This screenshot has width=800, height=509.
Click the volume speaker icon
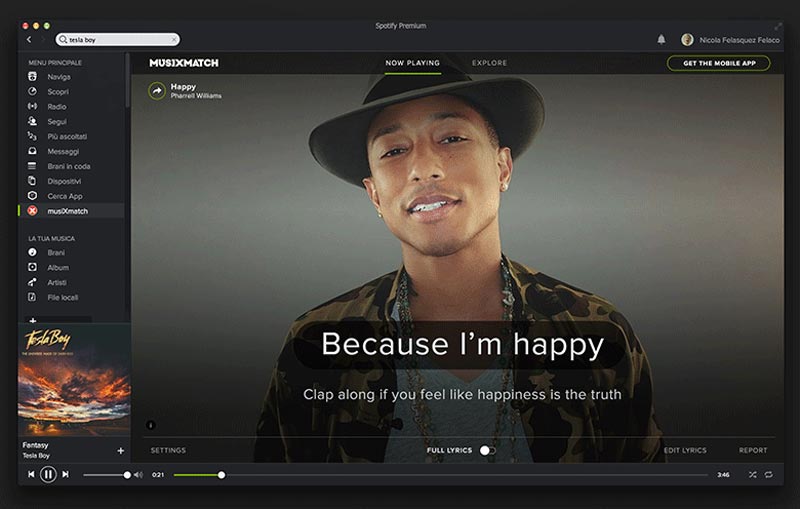tap(138, 475)
